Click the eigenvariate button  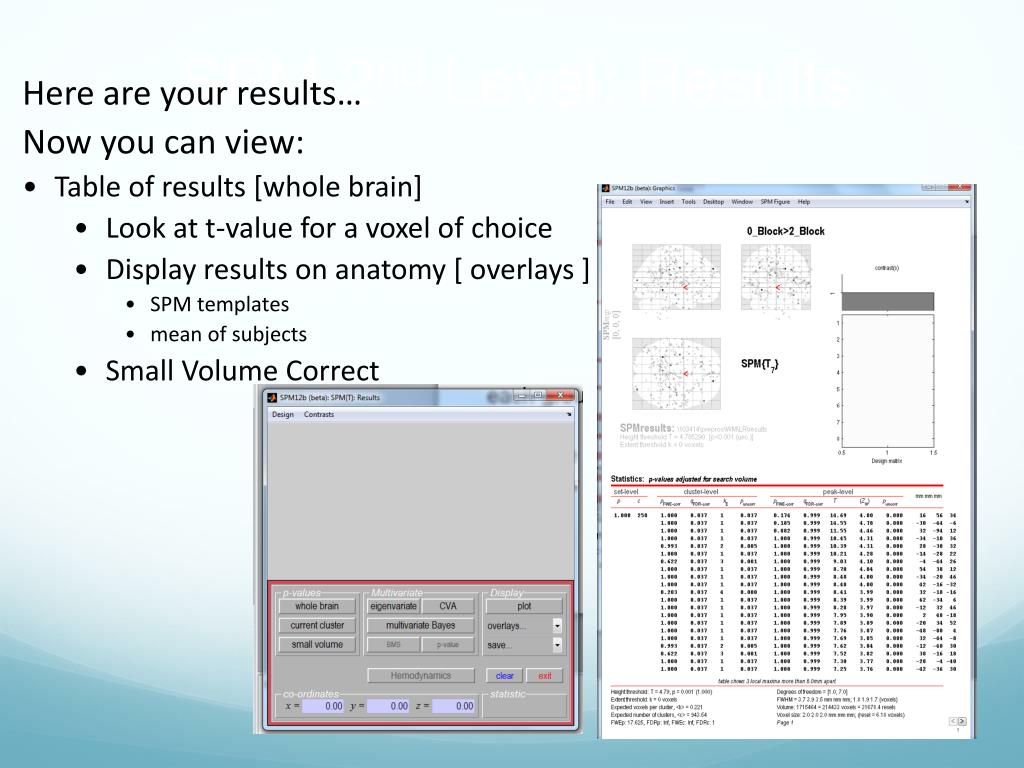393,606
